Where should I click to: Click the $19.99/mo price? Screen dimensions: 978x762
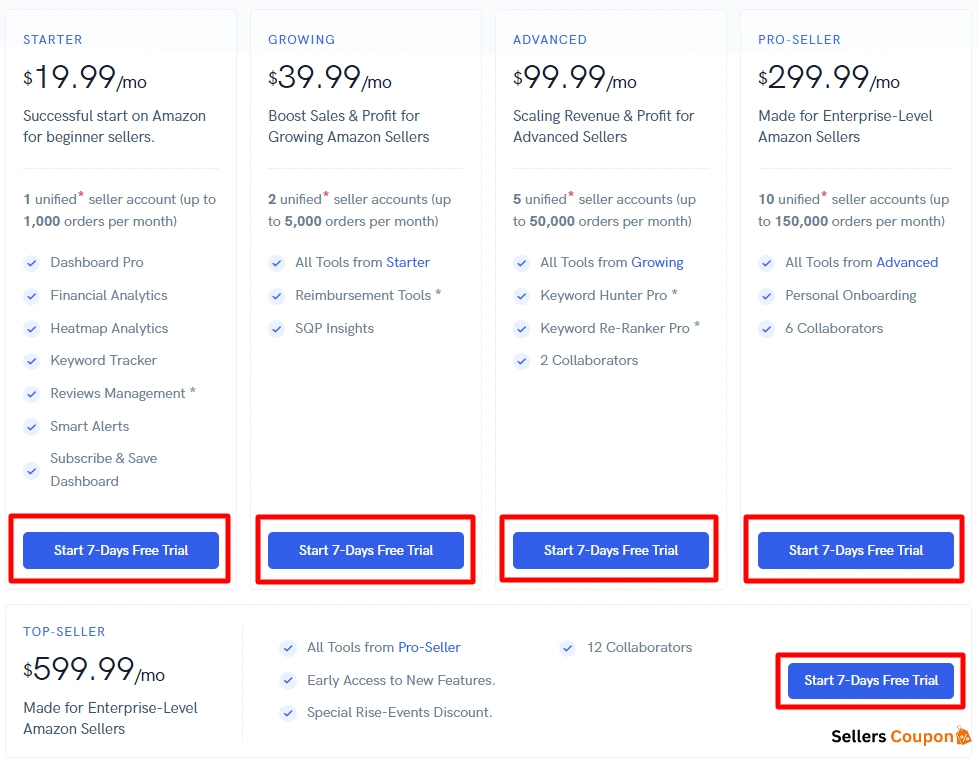tap(85, 78)
